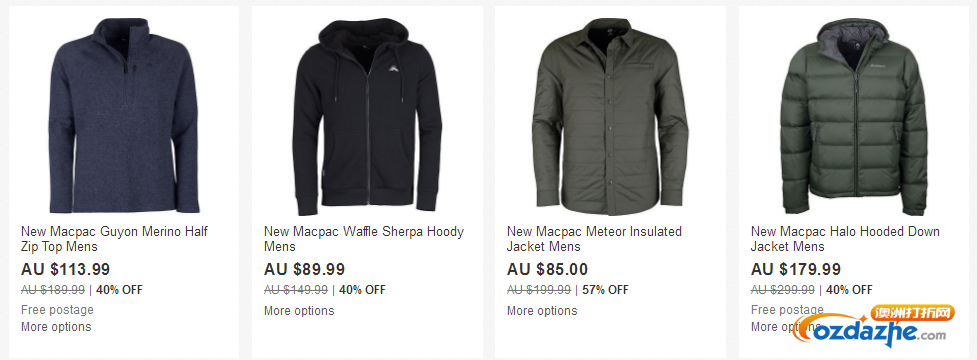Click More options under Waffle Sherpa Hoody
Viewport: 977px width, 360px height.
click(x=299, y=311)
